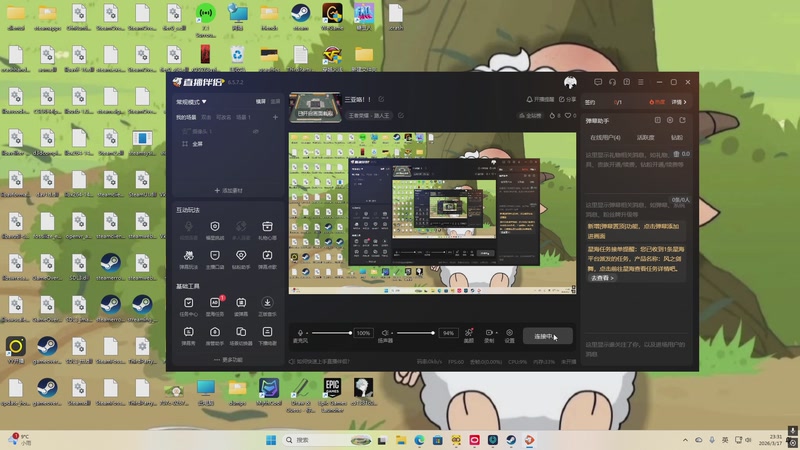Image resolution: width=800 pixels, height=450 pixels.
Task: Click the stream preview canvas
Action: tap(433, 213)
